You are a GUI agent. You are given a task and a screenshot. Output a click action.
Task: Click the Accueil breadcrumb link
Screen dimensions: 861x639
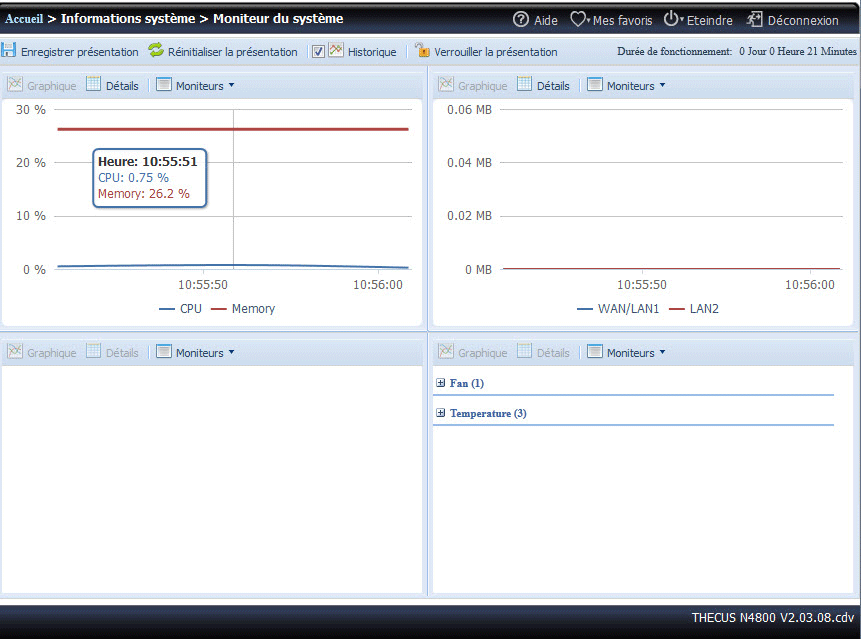24,19
